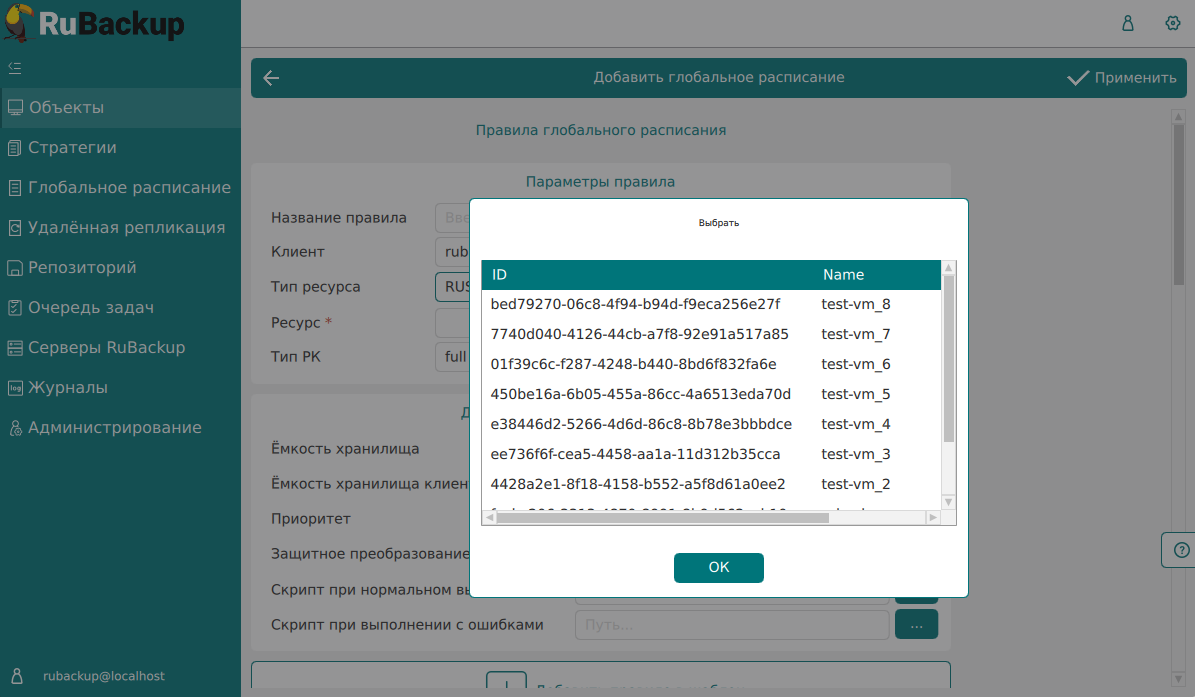Screen dimensions: 1195x697
Task: Click the ID column header
Action: [500, 275]
